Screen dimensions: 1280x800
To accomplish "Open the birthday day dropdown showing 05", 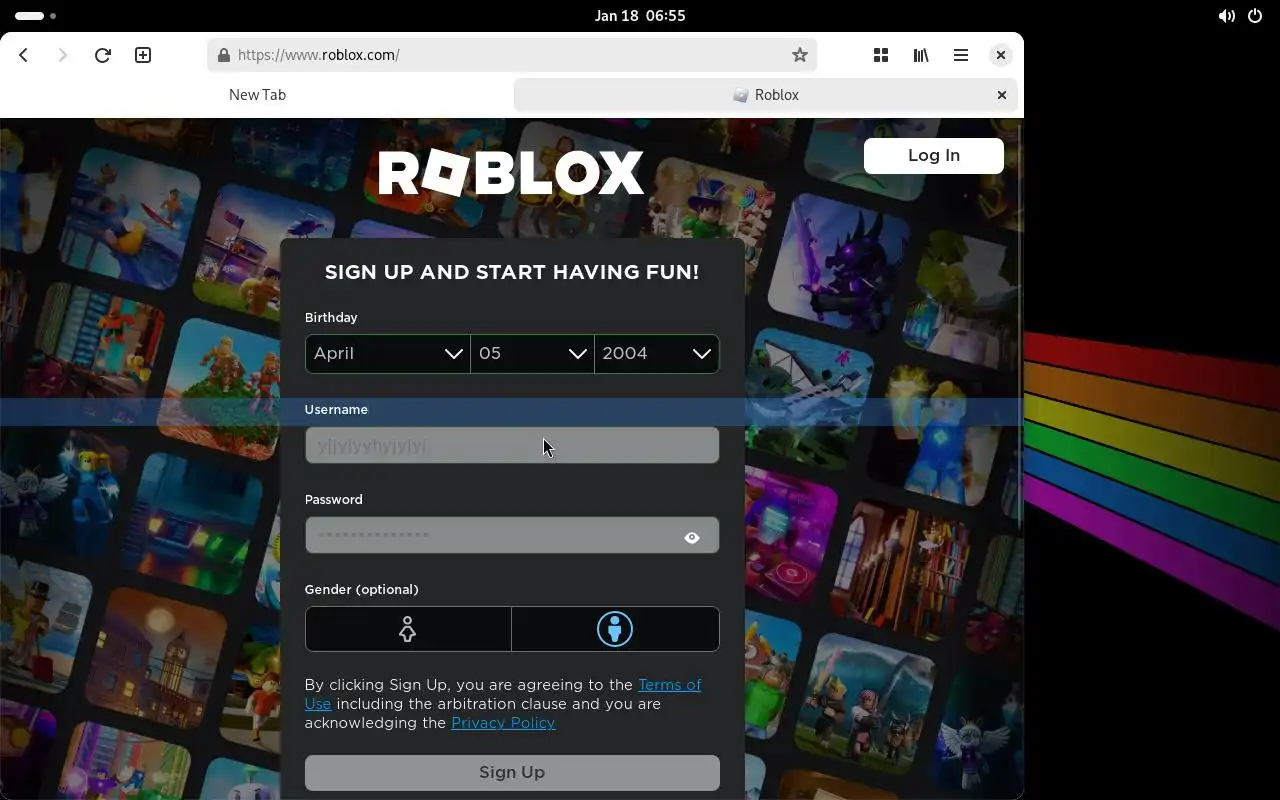I will coord(532,353).
